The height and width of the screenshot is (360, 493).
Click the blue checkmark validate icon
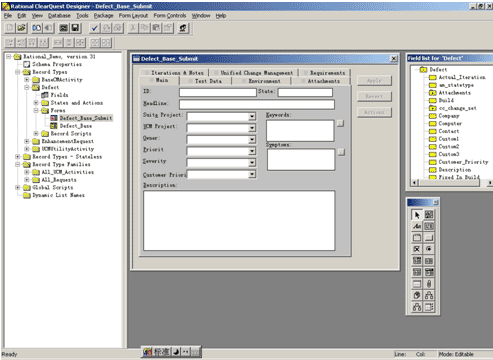tap(95, 28)
